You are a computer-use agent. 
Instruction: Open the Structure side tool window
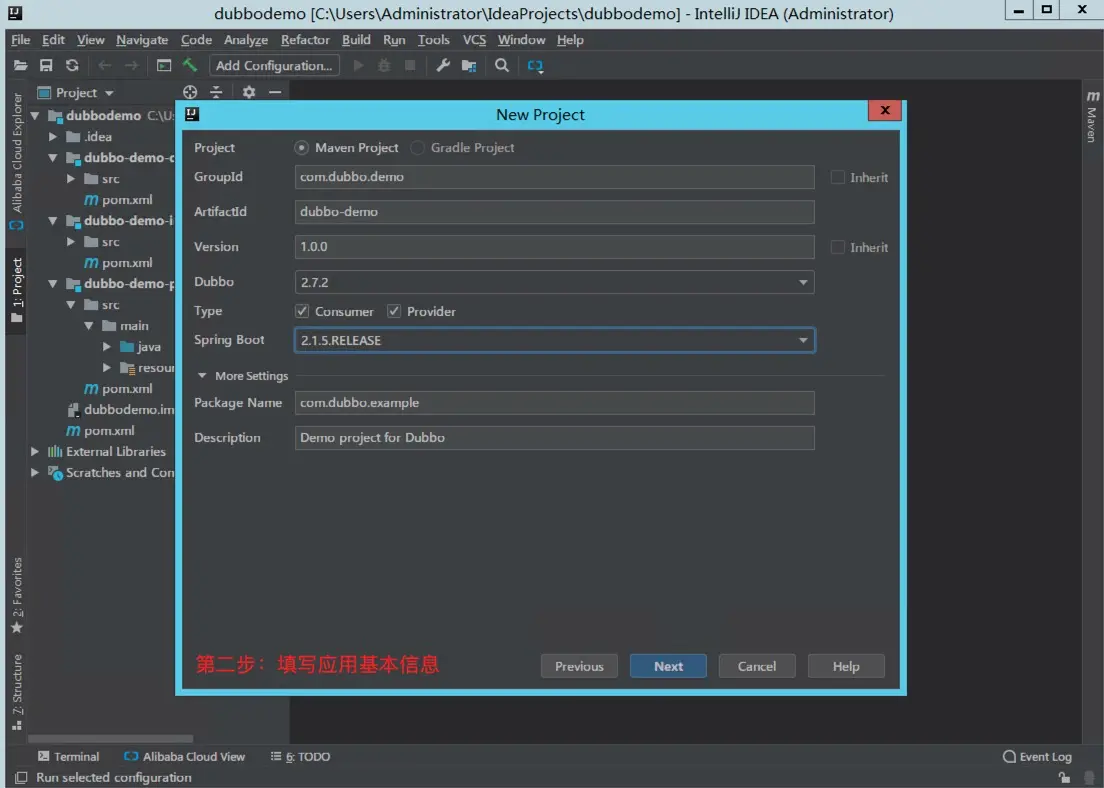[x=17, y=692]
